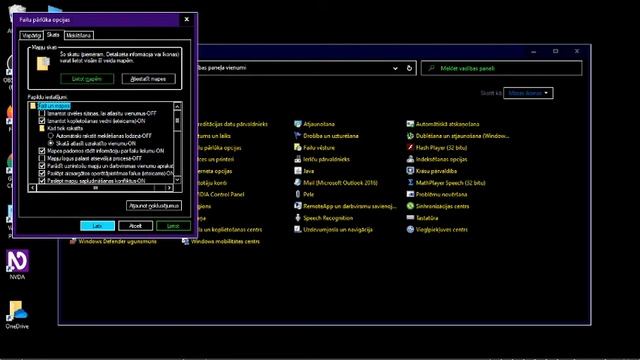Image resolution: width=640 pixels, height=360 pixels.
Task: Refresh the Control Panel address bar
Action: (x=409, y=68)
